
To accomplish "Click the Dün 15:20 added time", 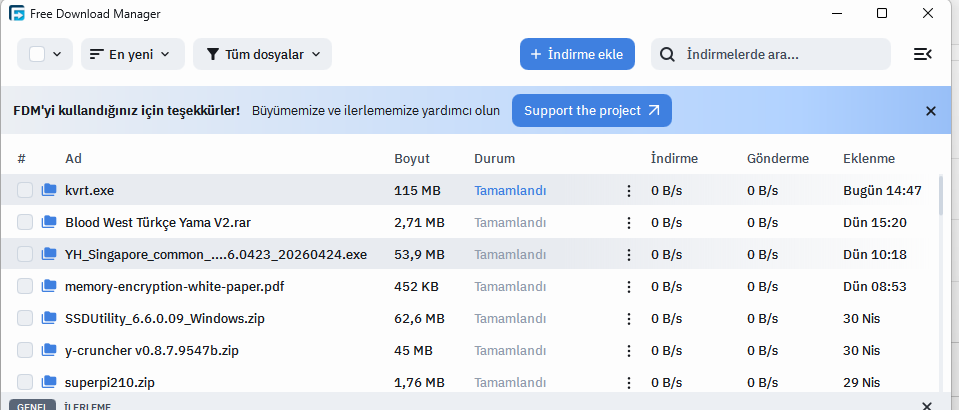I will tap(875, 222).
